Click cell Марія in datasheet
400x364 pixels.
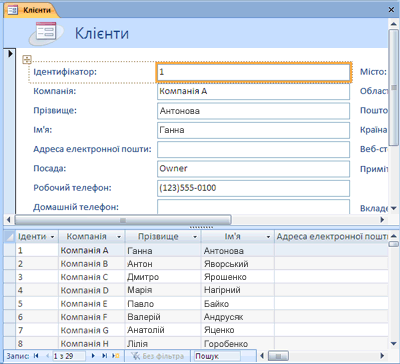click(163, 290)
